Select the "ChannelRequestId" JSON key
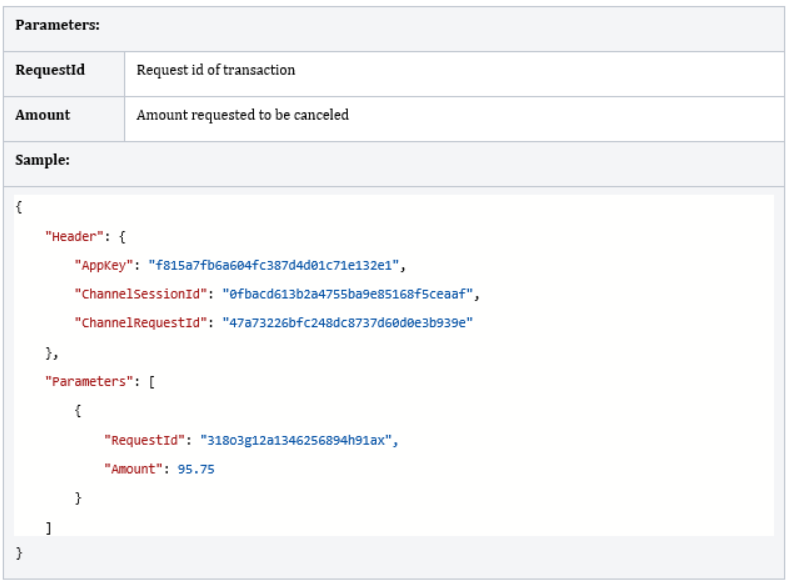791x584 pixels. coord(140,323)
